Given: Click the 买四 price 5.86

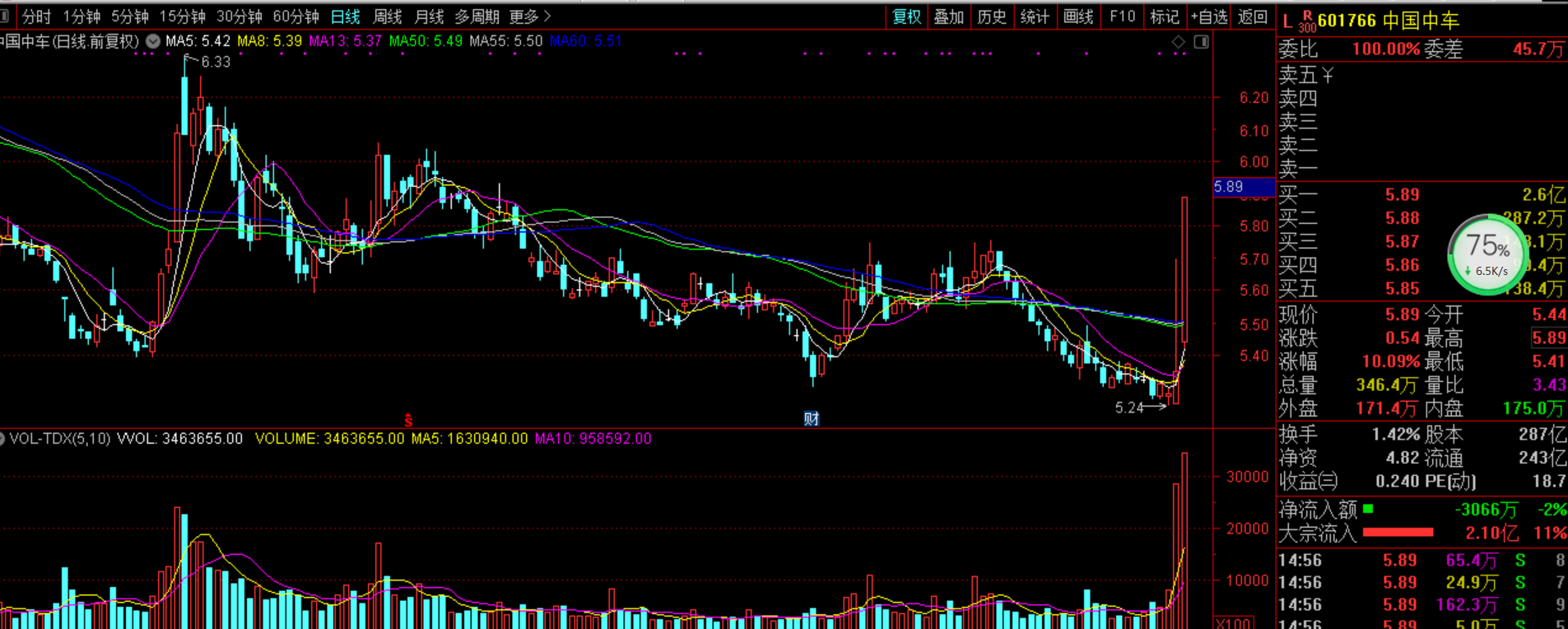Looking at the screenshot, I should tap(1402, 265).
